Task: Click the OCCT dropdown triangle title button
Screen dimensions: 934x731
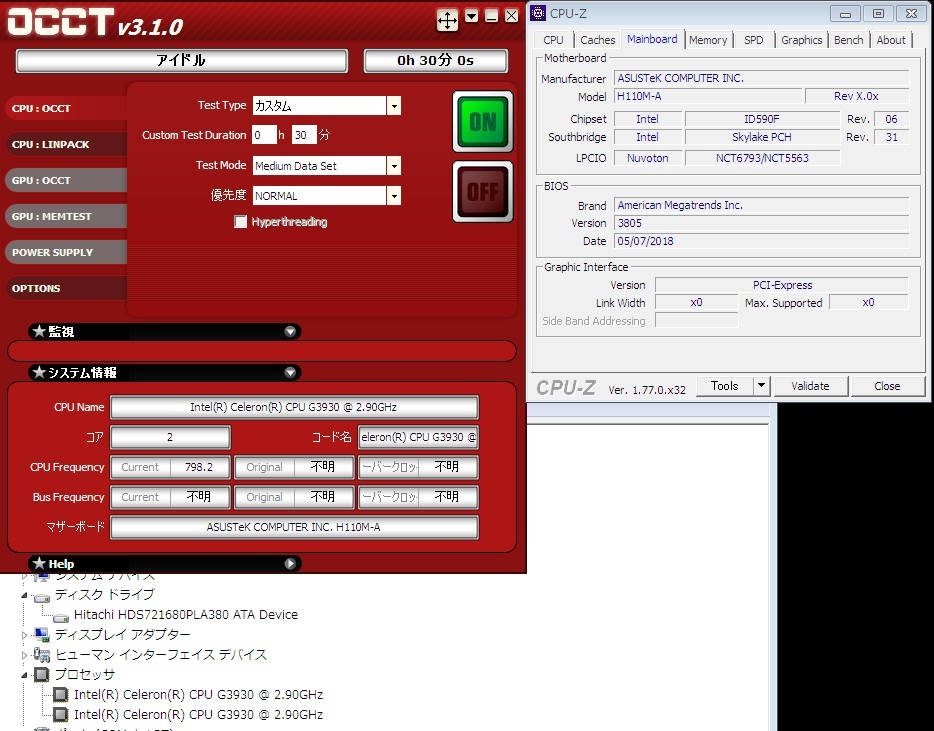Action: coord(471,16)
